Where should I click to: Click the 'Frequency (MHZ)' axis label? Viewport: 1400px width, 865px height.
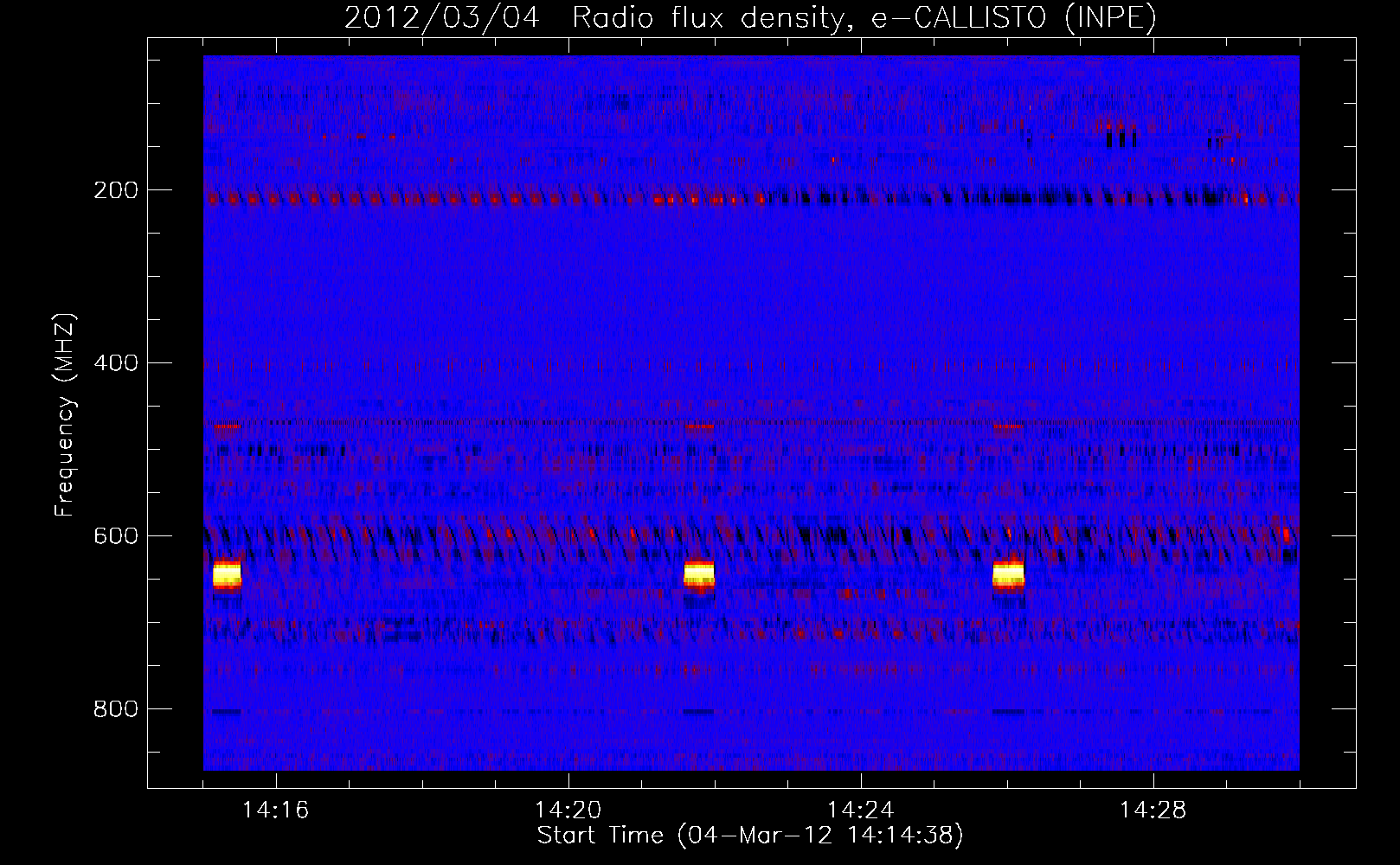65,415
